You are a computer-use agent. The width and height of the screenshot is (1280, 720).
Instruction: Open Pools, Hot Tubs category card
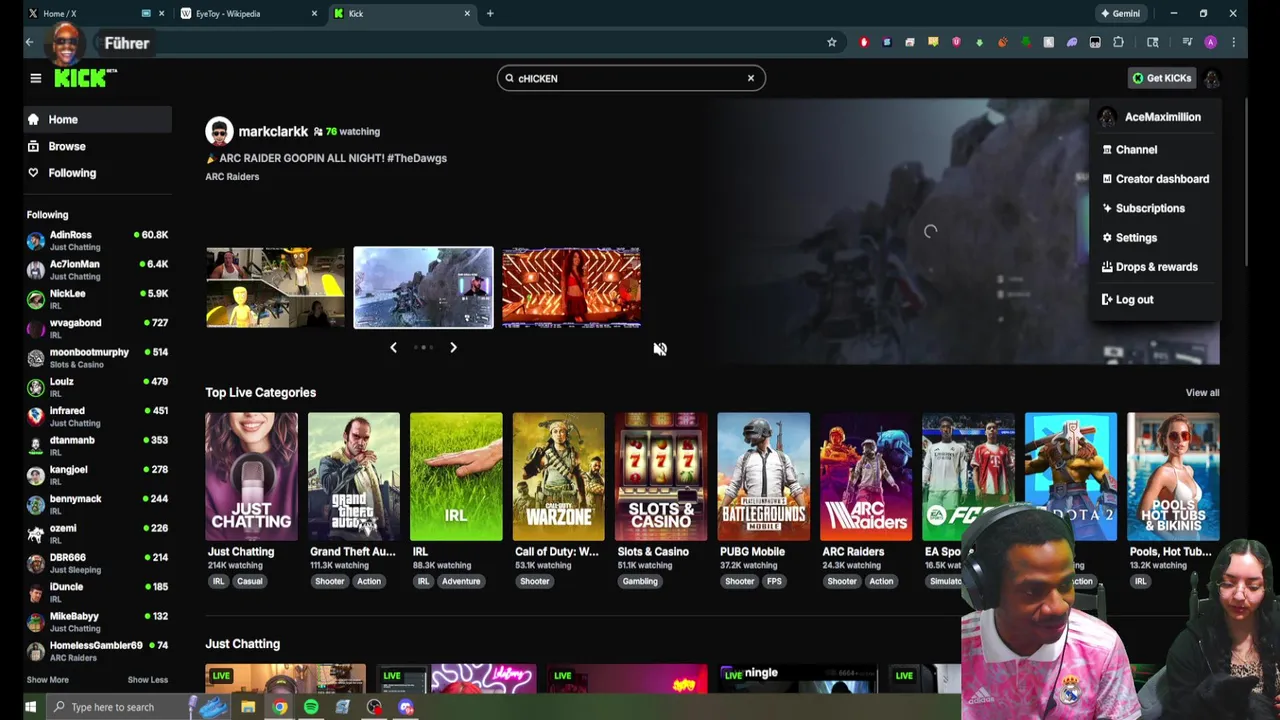pyautogui.click(x=1173, y=477)
